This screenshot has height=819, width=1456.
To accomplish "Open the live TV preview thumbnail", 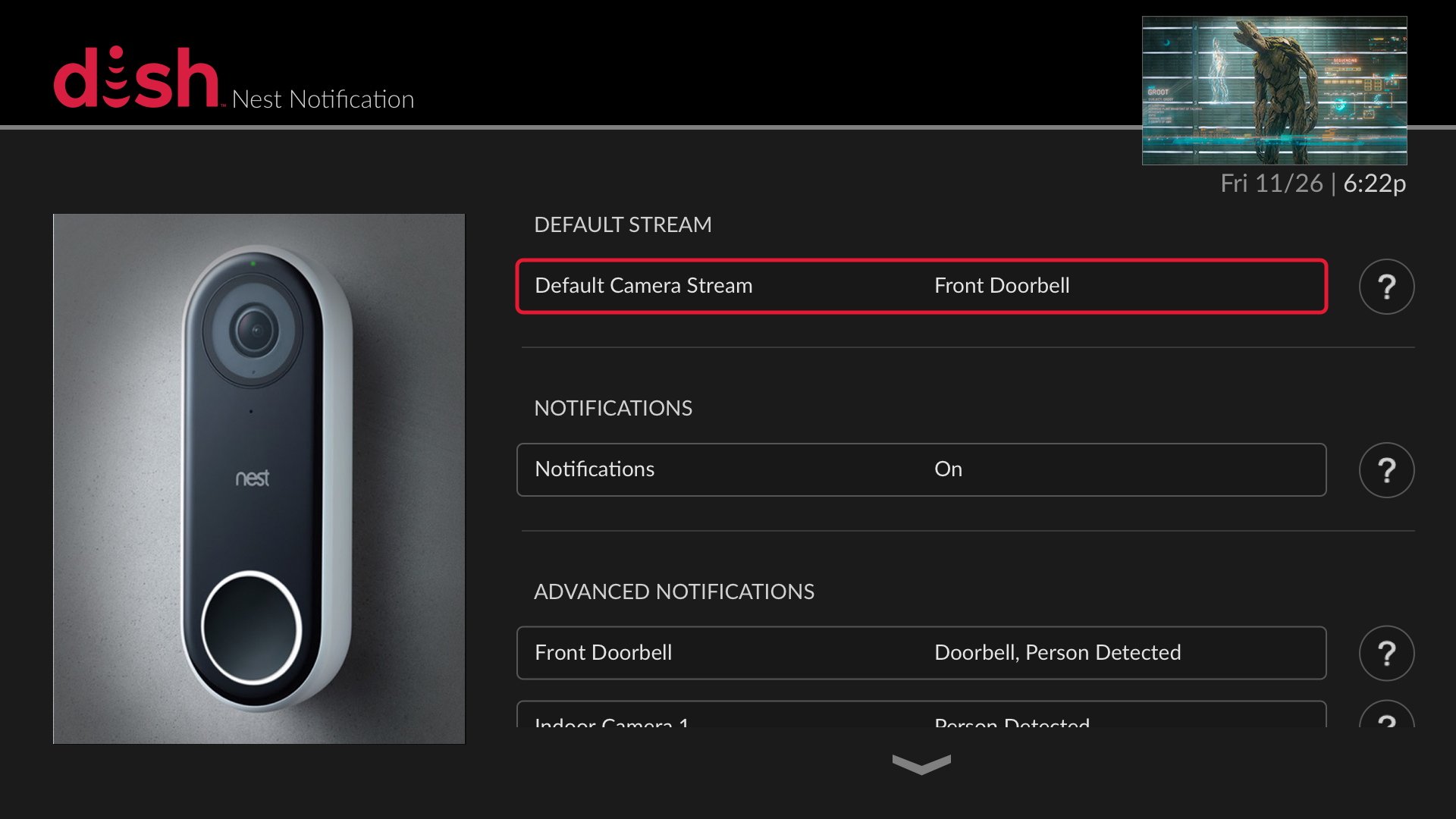I will [1274, 90].
